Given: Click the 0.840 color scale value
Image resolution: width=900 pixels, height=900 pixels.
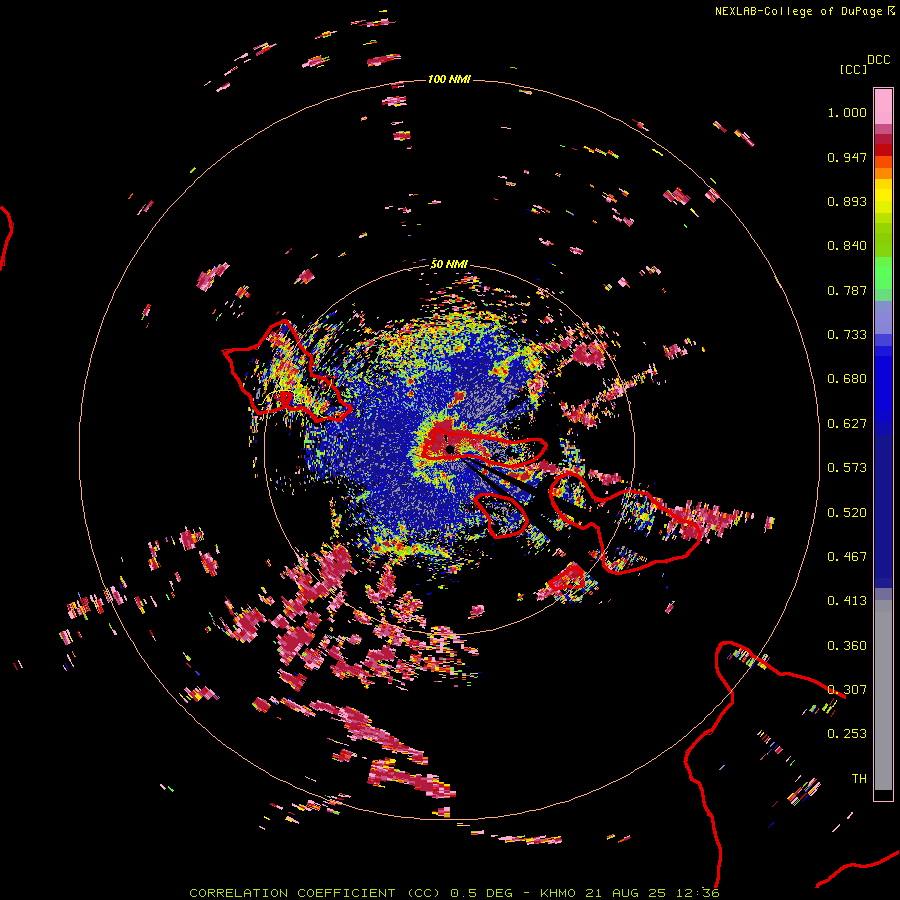Looking at the screenshot, I should [x=847, y=246].
